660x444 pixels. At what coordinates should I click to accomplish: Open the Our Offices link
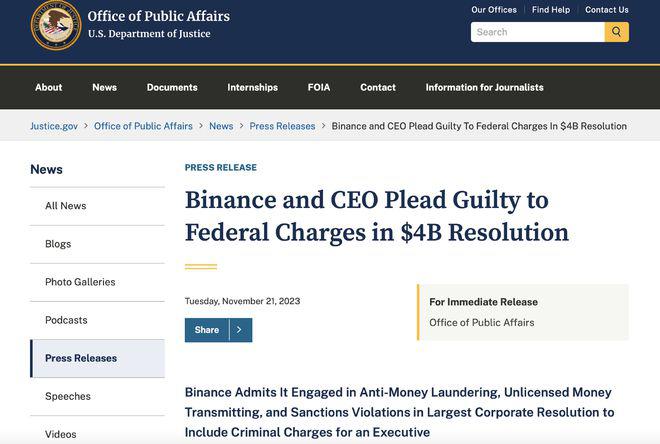[x=494, y=10]
